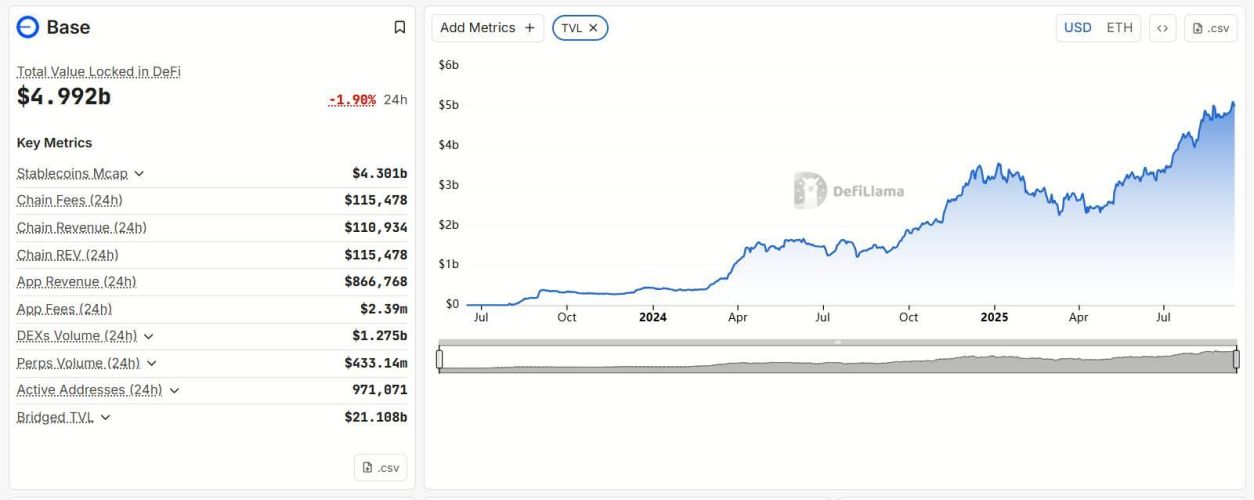Click the left range slider handle
This screenshot has width=1254, height=500.
click(x=439, y=359)
